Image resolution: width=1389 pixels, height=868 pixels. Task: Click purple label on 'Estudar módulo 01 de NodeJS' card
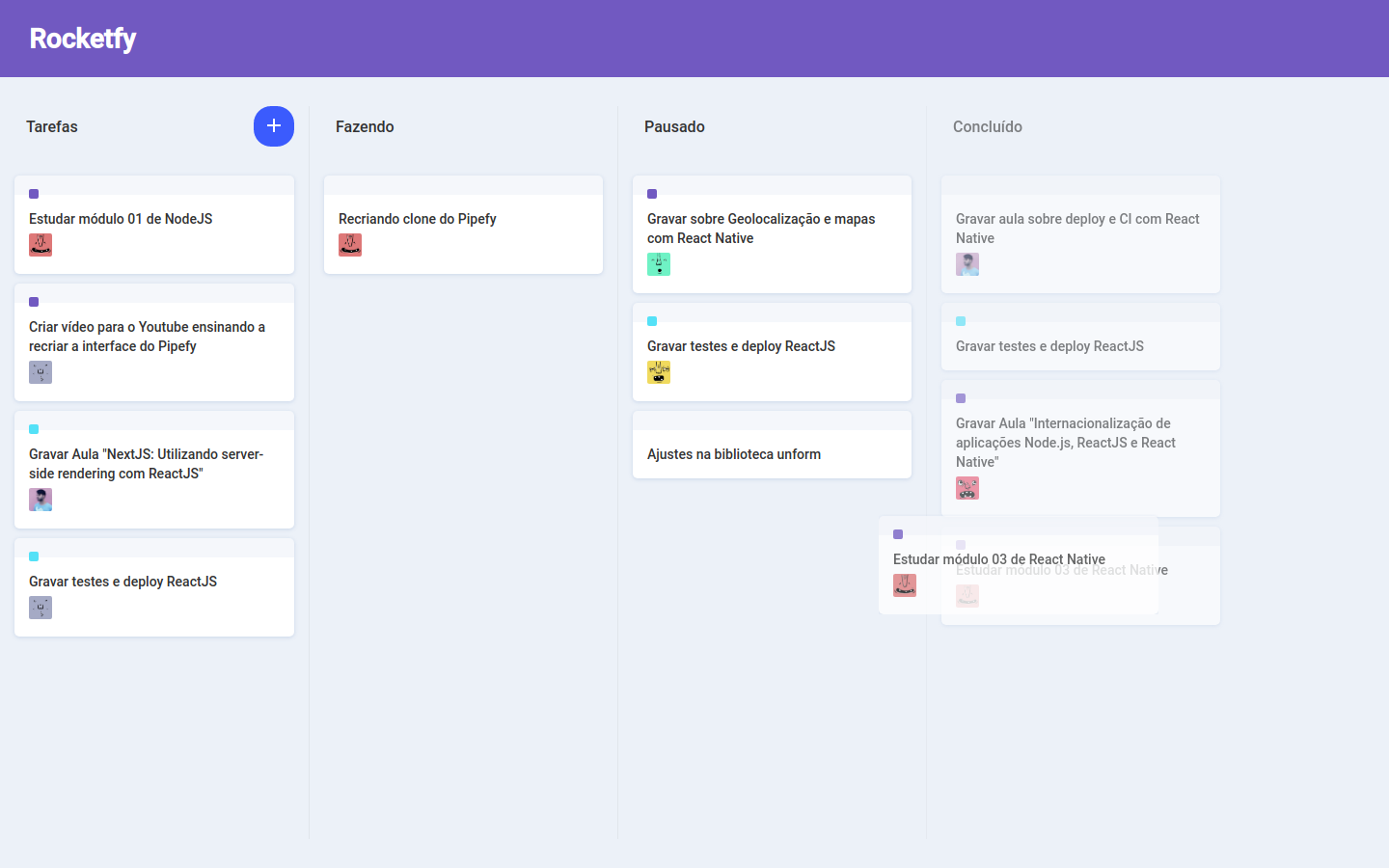click(x=34, y=194)
